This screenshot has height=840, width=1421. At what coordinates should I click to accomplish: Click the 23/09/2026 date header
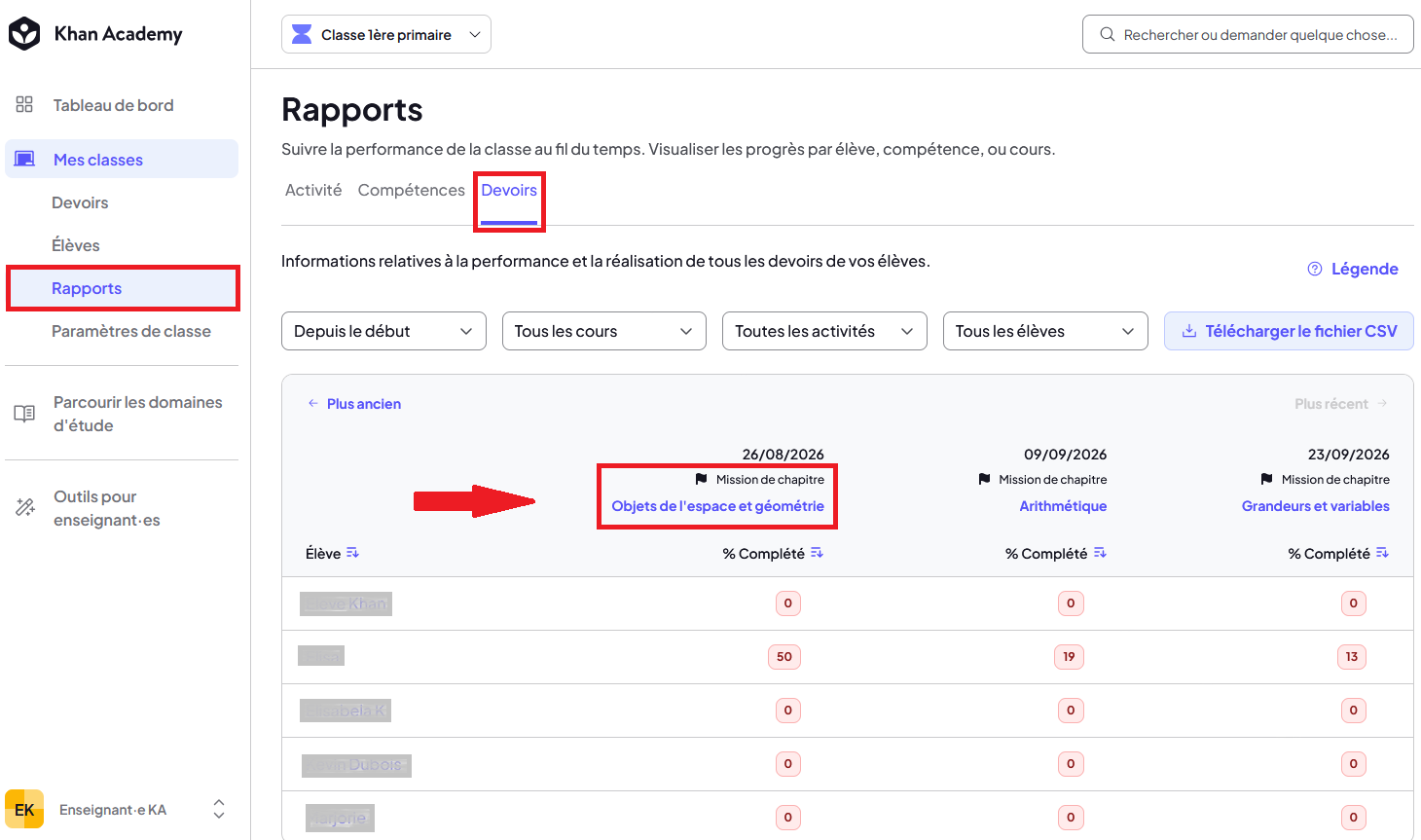(1349, 455)
